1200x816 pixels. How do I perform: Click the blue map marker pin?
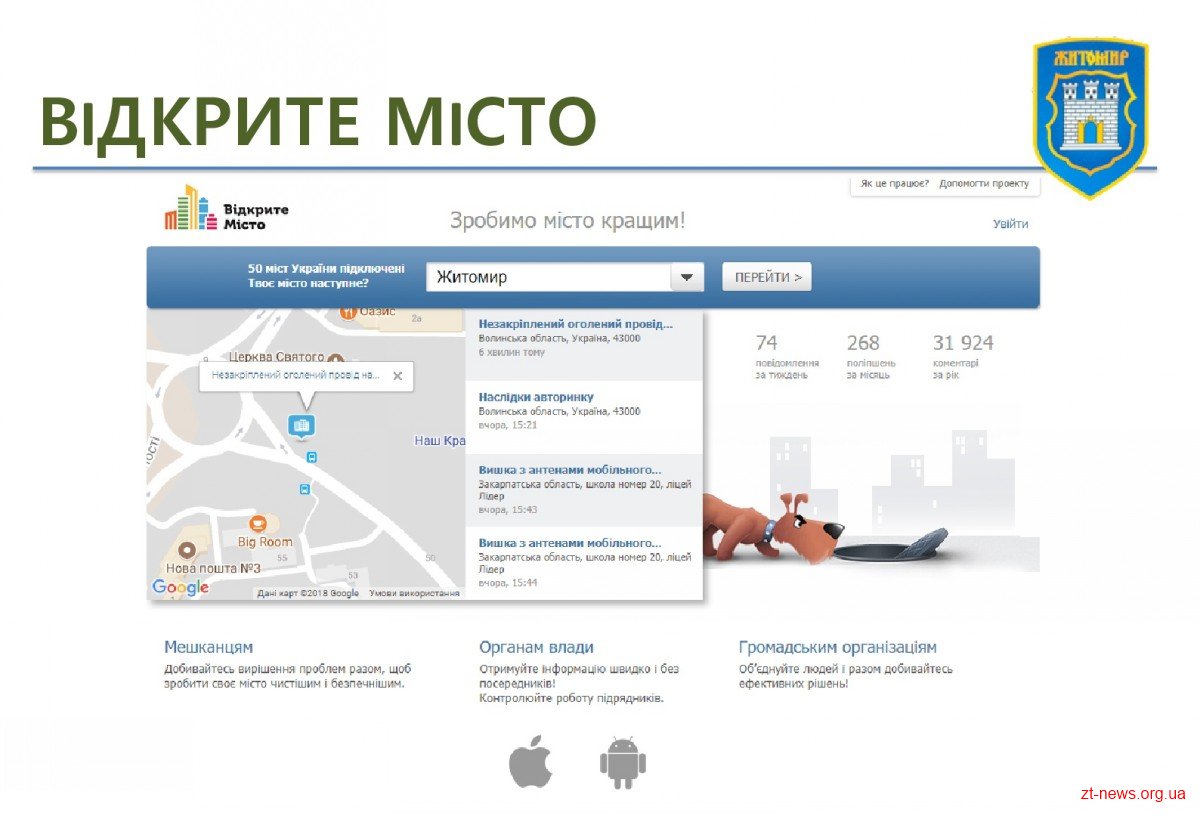[x=301, y=426]
